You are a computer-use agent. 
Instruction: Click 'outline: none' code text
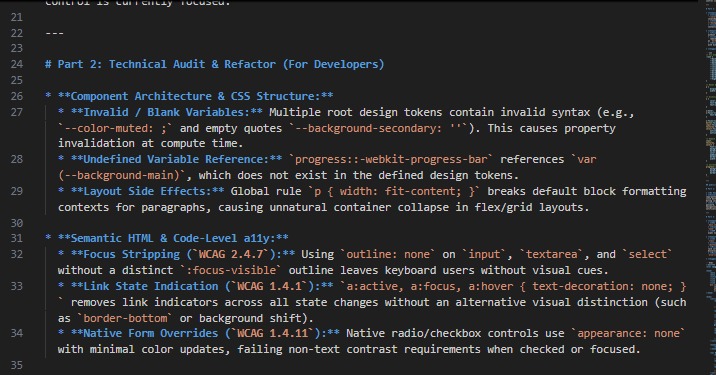coord(388,254)
